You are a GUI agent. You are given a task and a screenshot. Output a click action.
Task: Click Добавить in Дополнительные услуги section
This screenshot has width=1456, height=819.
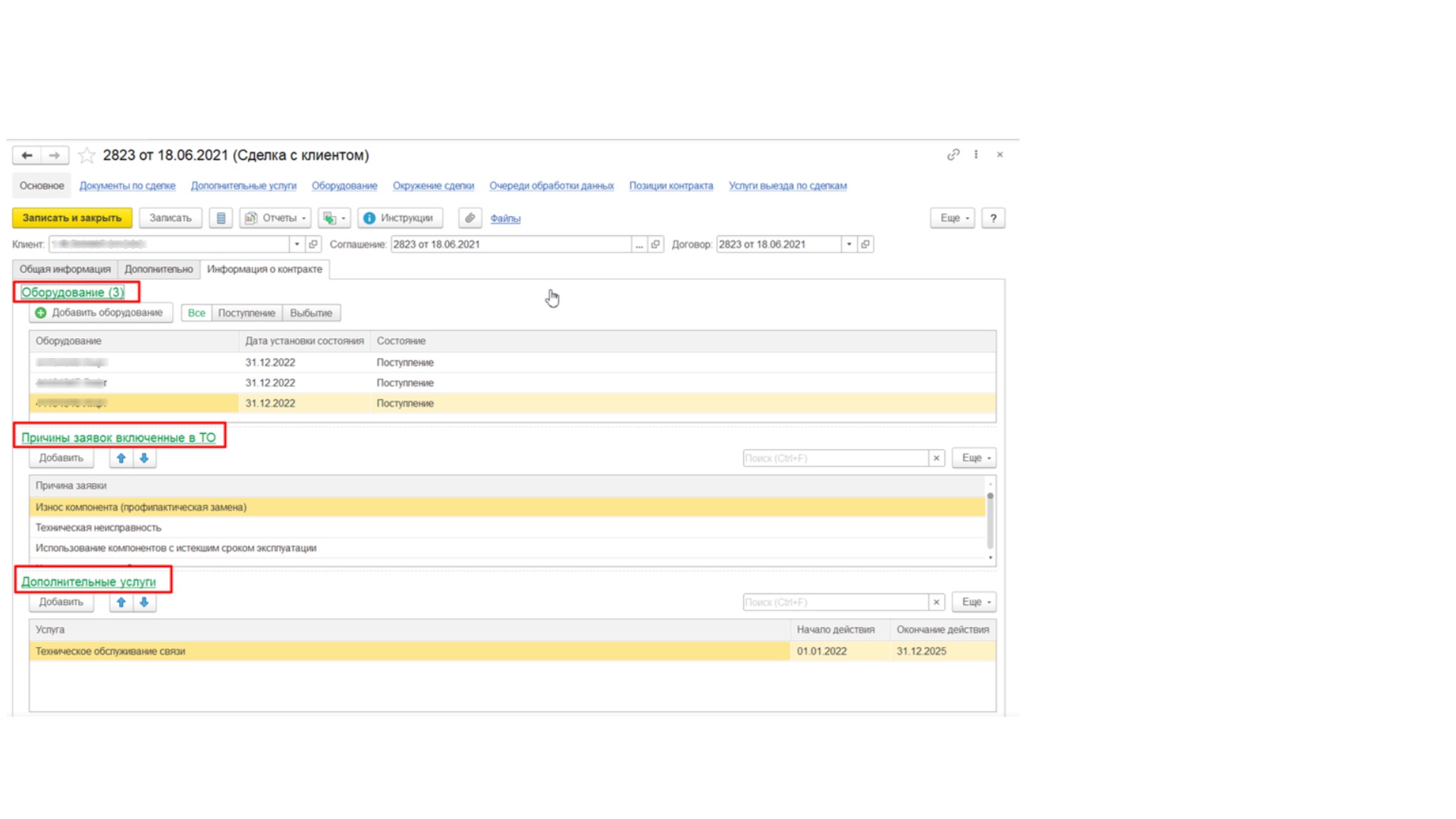[61, 602]
